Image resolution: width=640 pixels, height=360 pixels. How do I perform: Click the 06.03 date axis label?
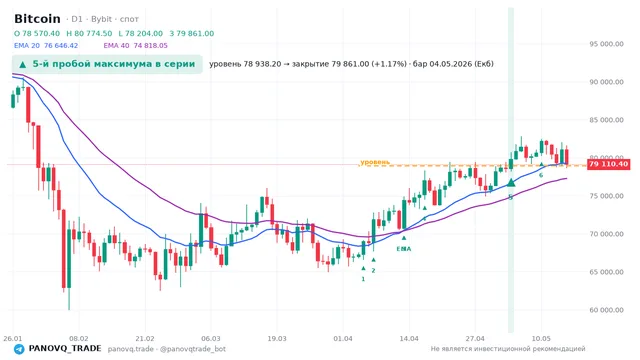pyautogui.click(x=211, y=338)
